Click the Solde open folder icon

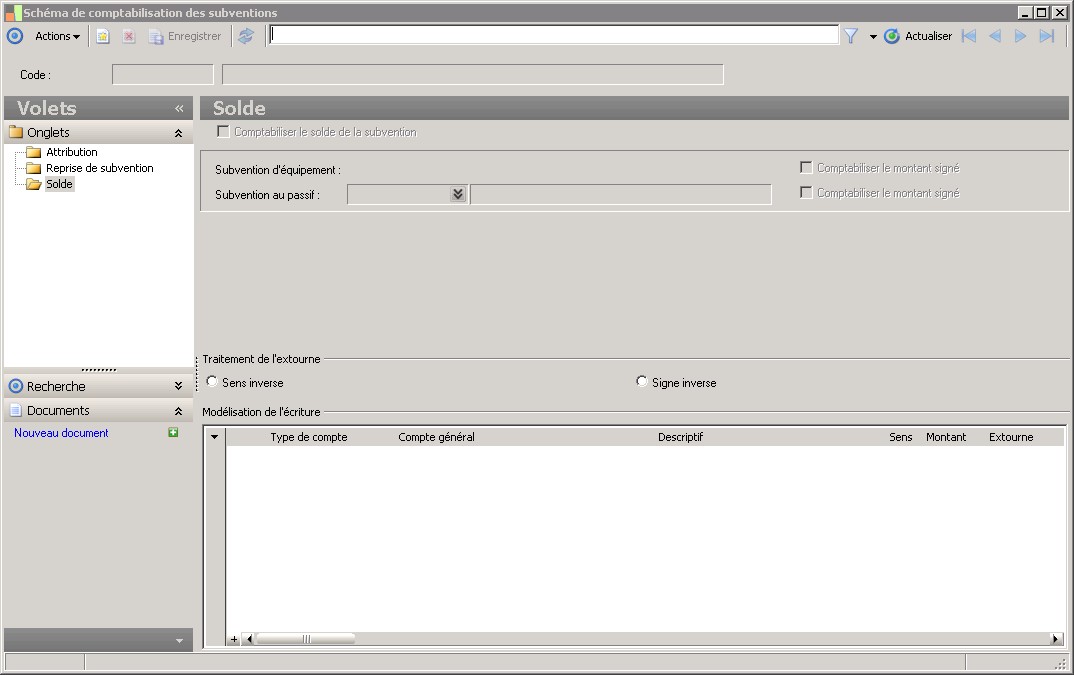click(34, 184)
